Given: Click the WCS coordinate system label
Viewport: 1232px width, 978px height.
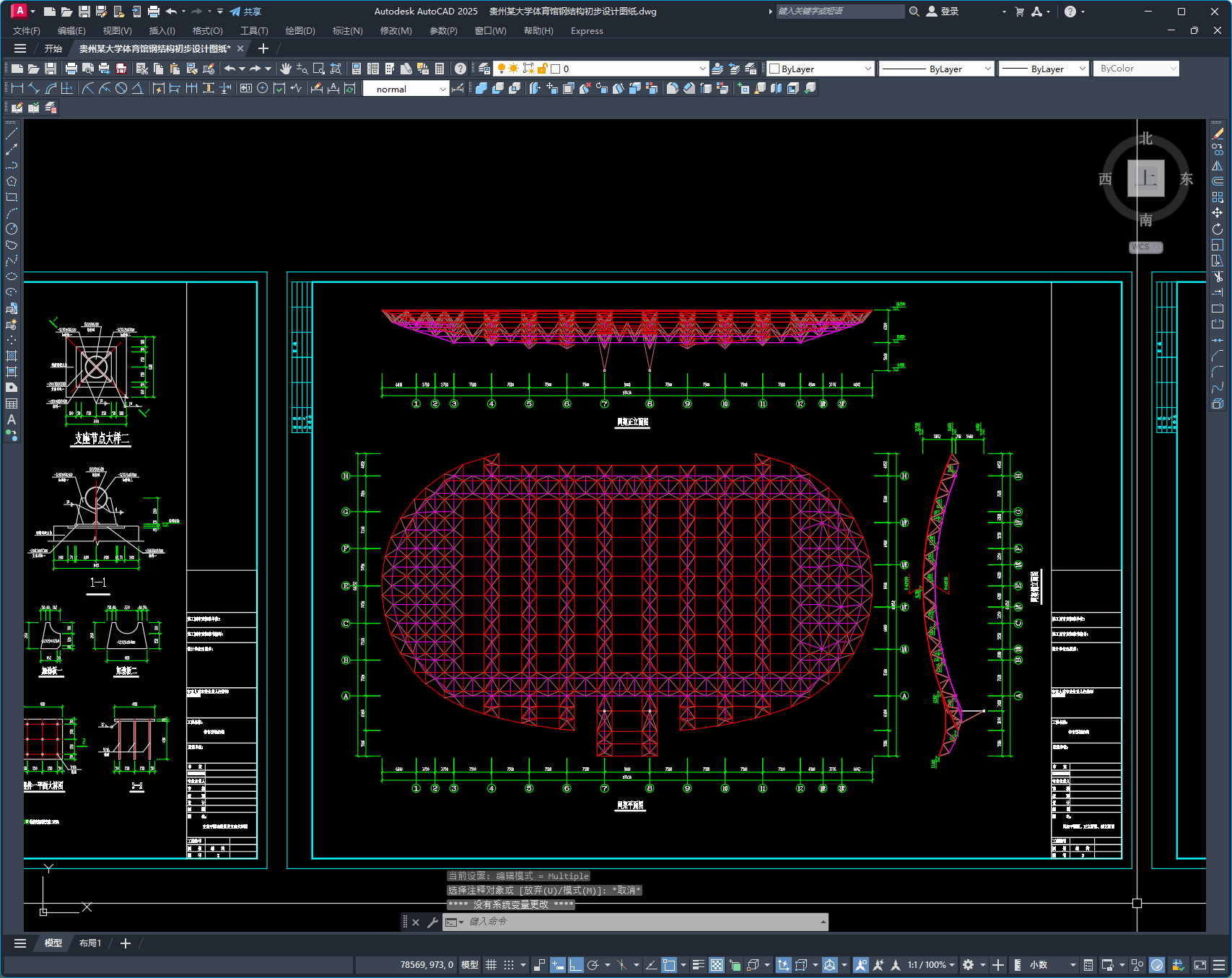Looking at the screenshot, I should (1145, 247).
